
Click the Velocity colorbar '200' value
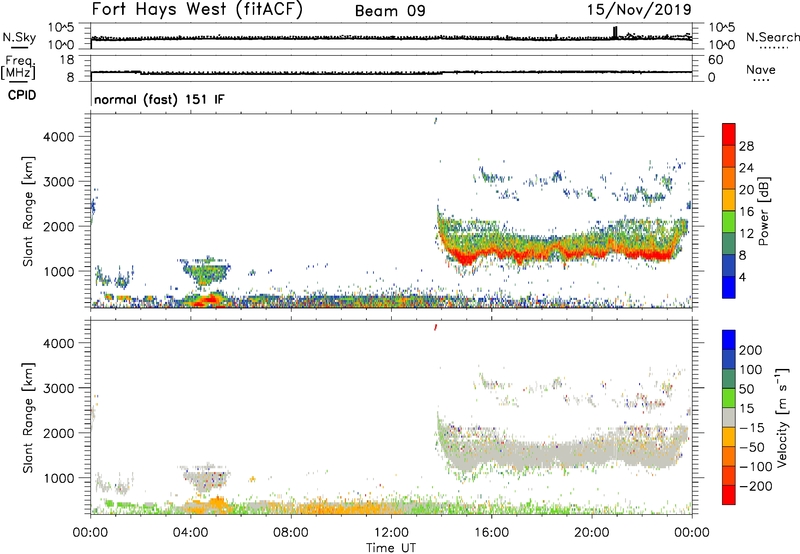click(751, 350)
